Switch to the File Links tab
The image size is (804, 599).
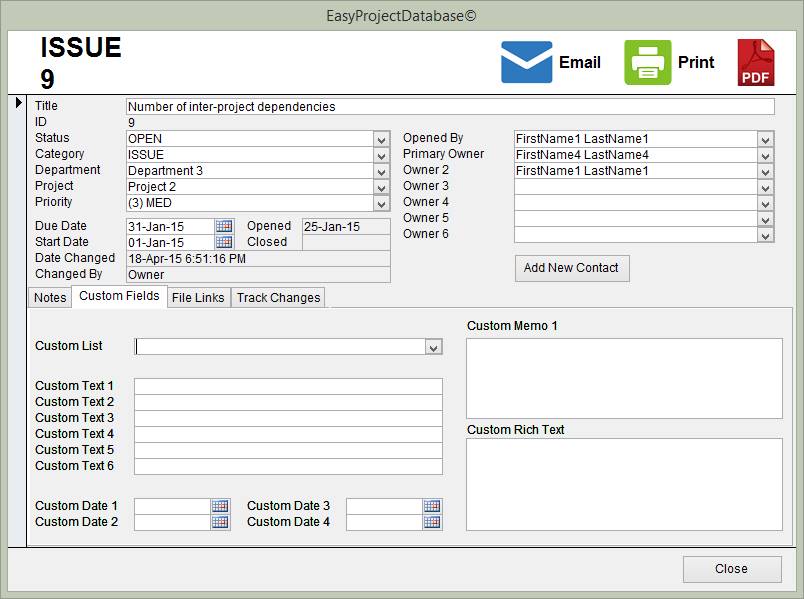pyautogui.click(x=198, y=297)
